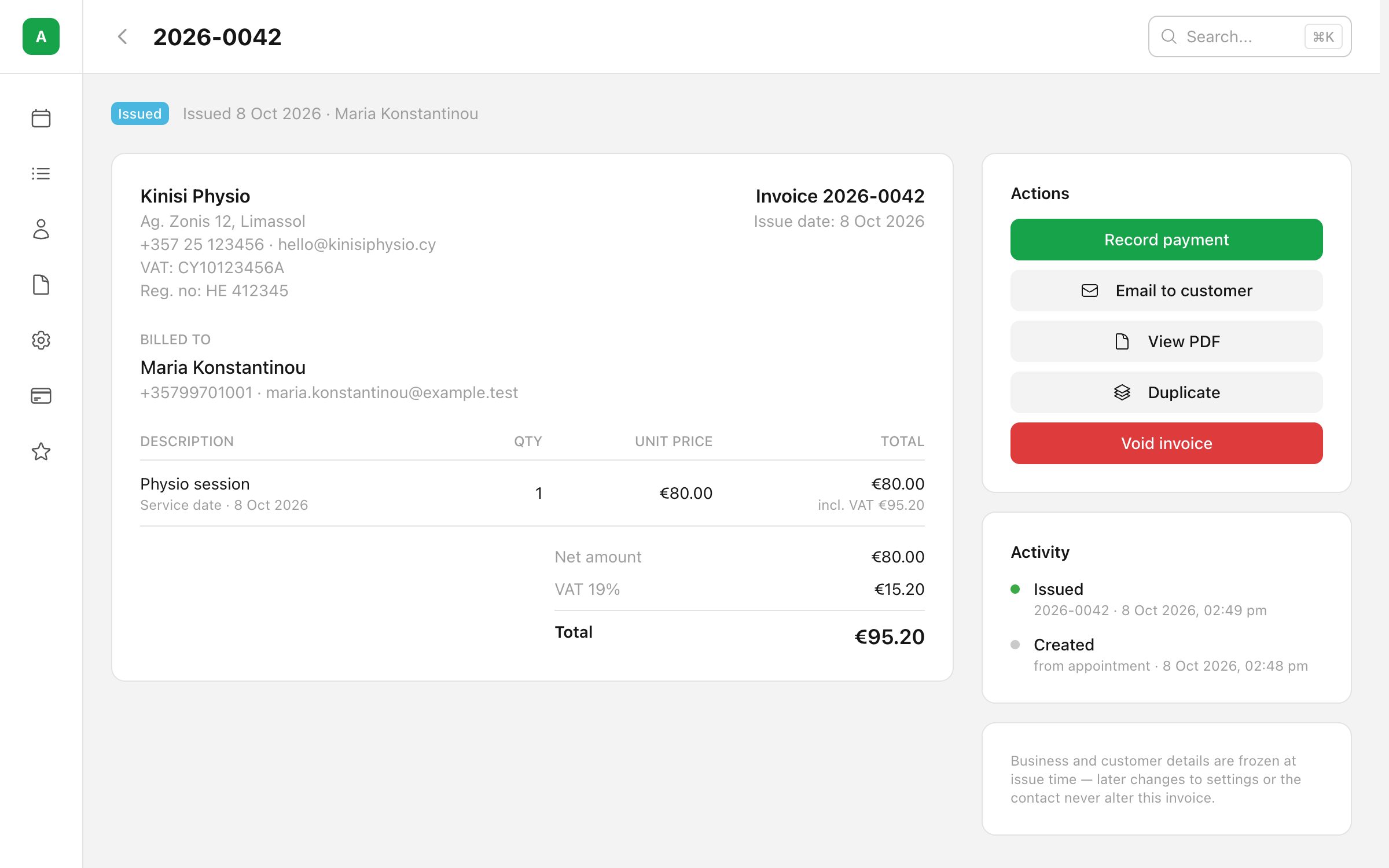Viewport: 1389px width, 868px height.
Task: Open the documents page icon in sidebar
Action: tap(41, 285)
